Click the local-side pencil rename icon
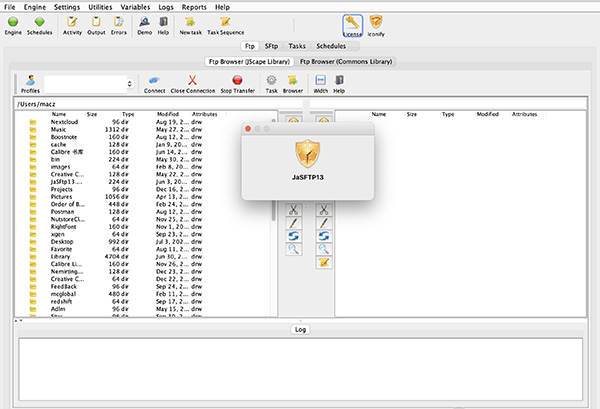600x409 pixels. pos(293,223)
